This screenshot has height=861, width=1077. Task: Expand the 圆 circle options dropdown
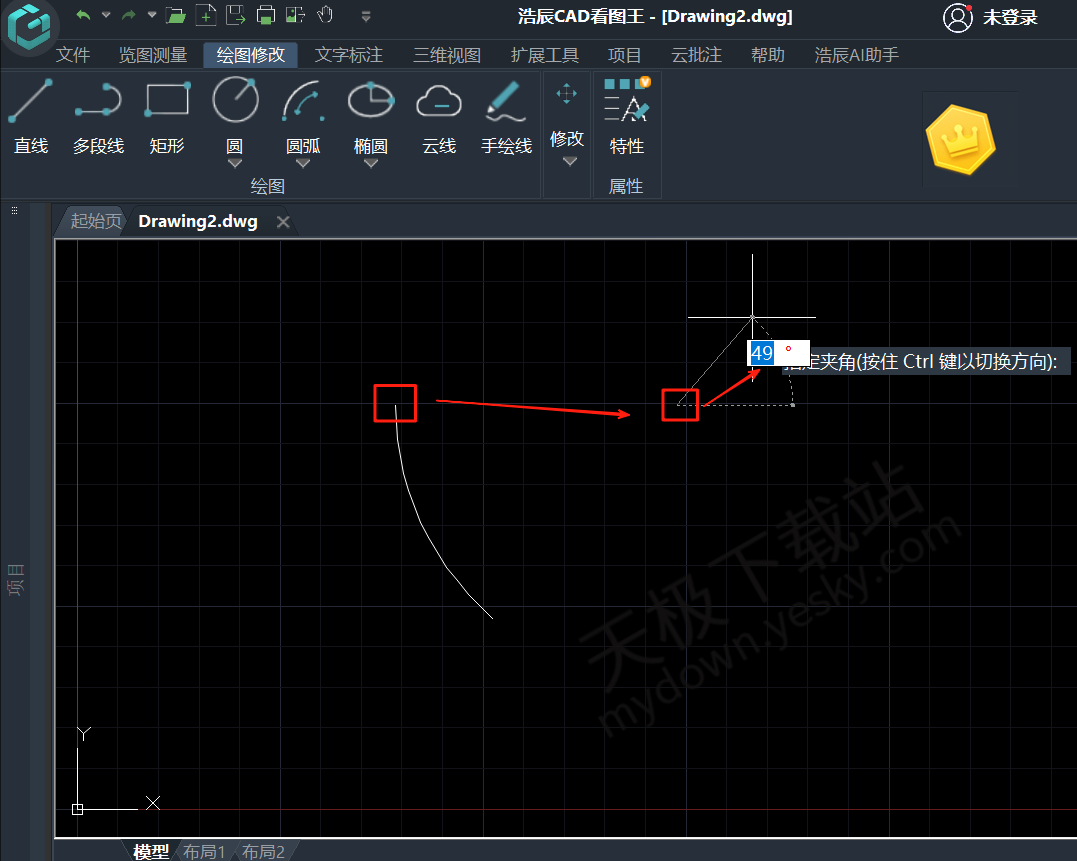(x=235, y=163)
